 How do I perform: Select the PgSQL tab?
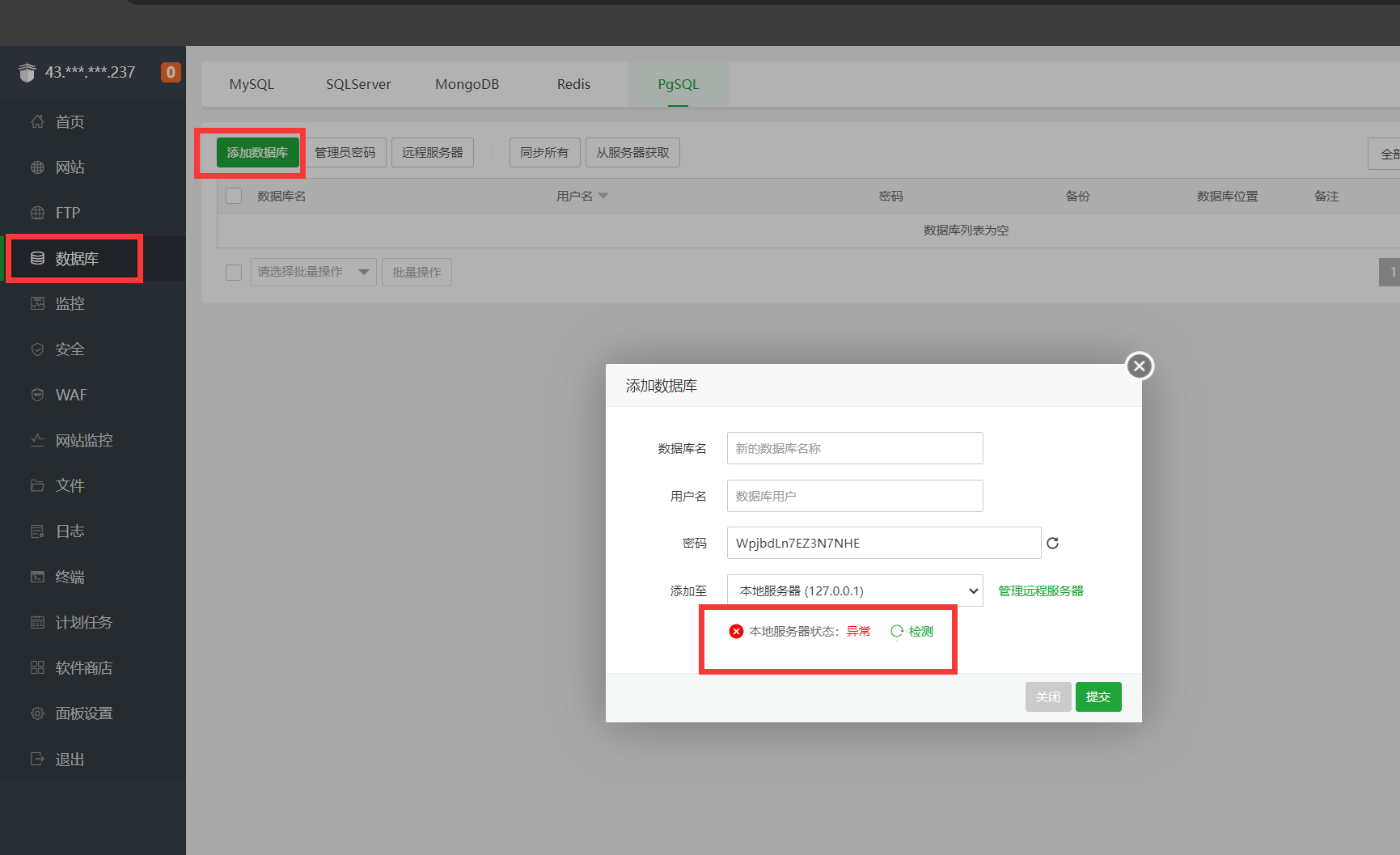678,84
